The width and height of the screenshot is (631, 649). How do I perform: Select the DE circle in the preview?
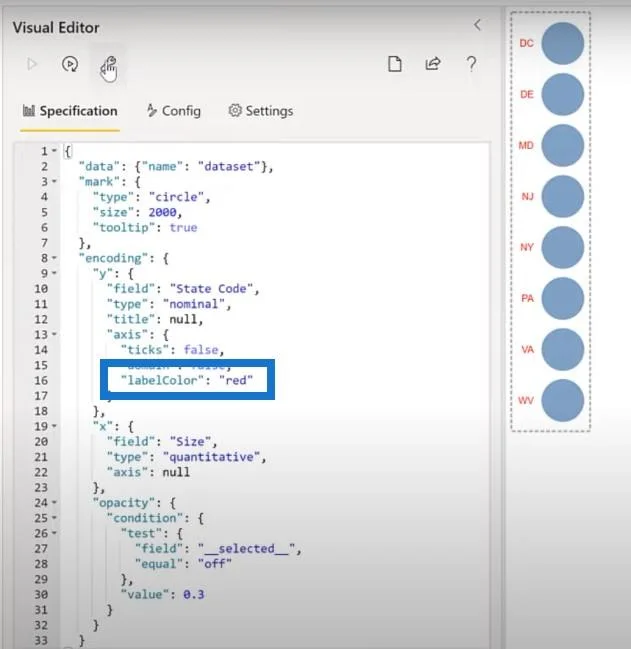(563, 94)
